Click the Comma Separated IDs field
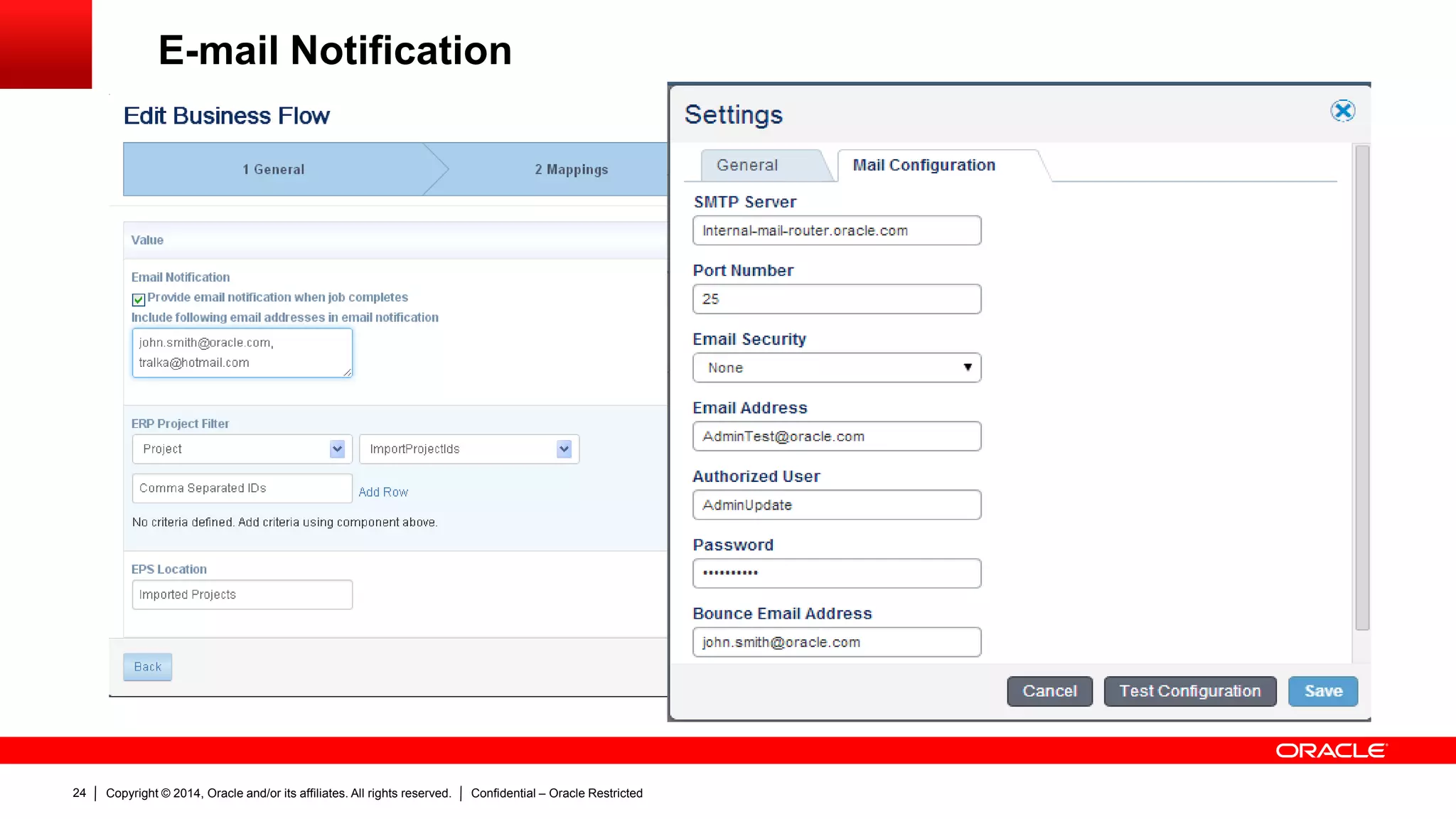 (x=242, y=488)
